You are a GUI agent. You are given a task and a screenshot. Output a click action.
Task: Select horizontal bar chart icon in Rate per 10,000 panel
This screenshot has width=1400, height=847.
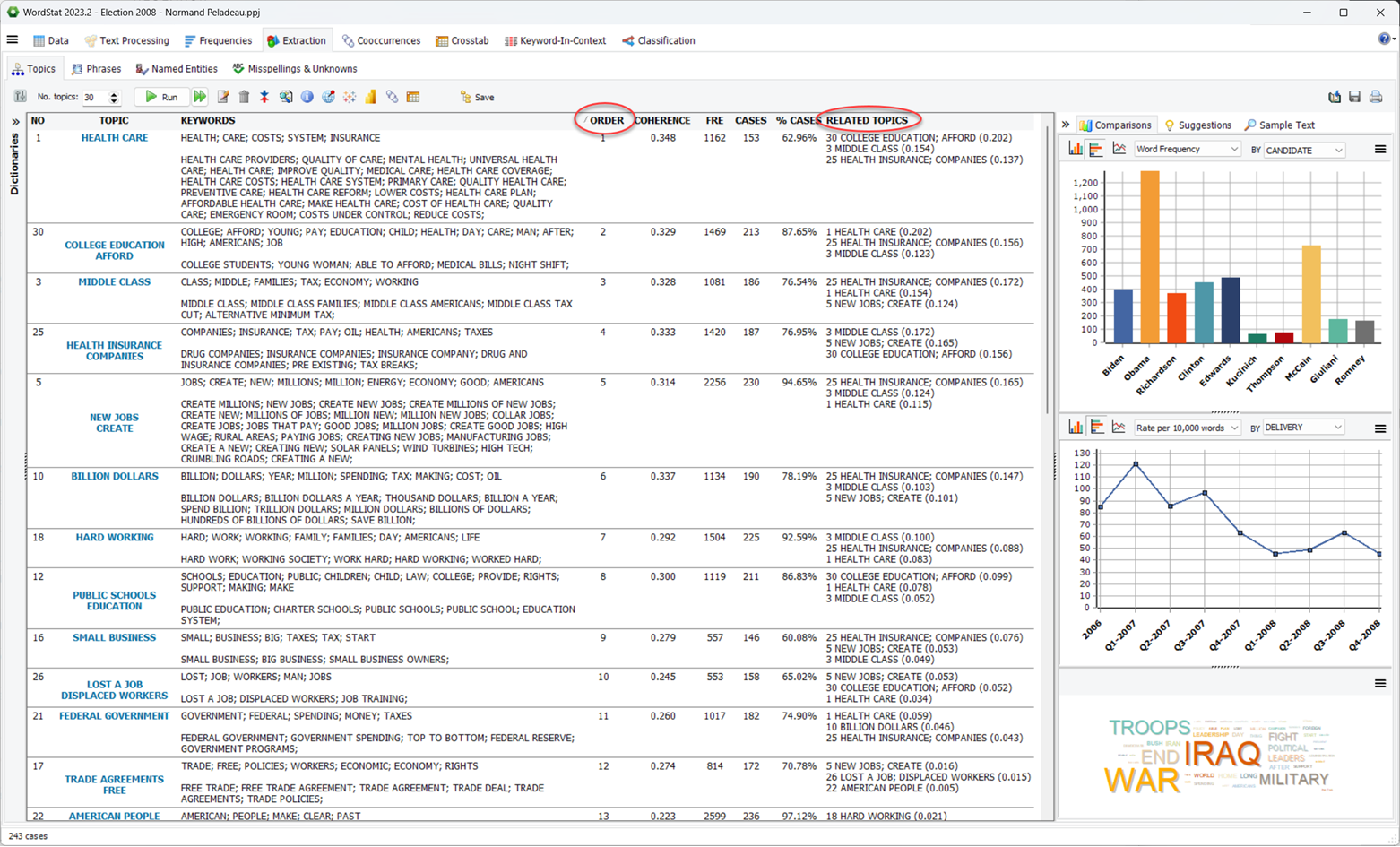point(1097,428)
